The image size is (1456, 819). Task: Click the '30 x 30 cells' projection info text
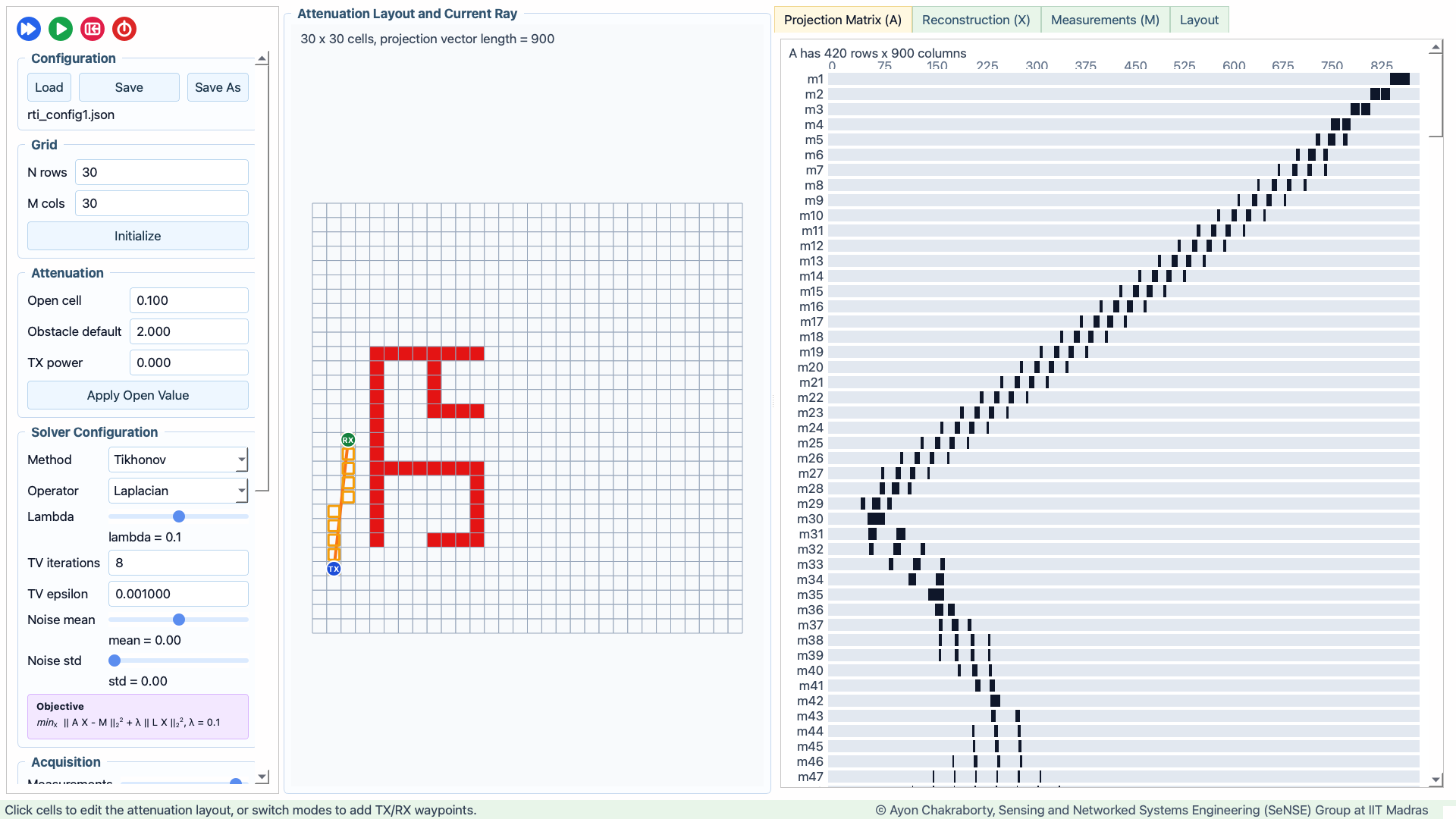point(427,39)
